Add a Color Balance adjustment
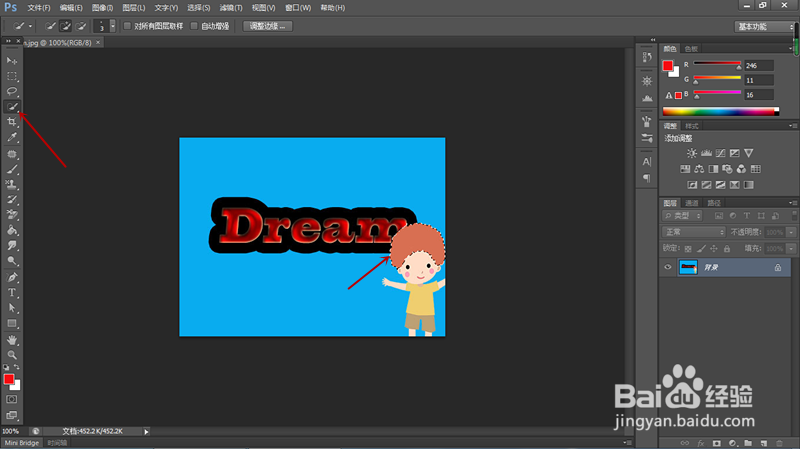 tap(699, 169)
